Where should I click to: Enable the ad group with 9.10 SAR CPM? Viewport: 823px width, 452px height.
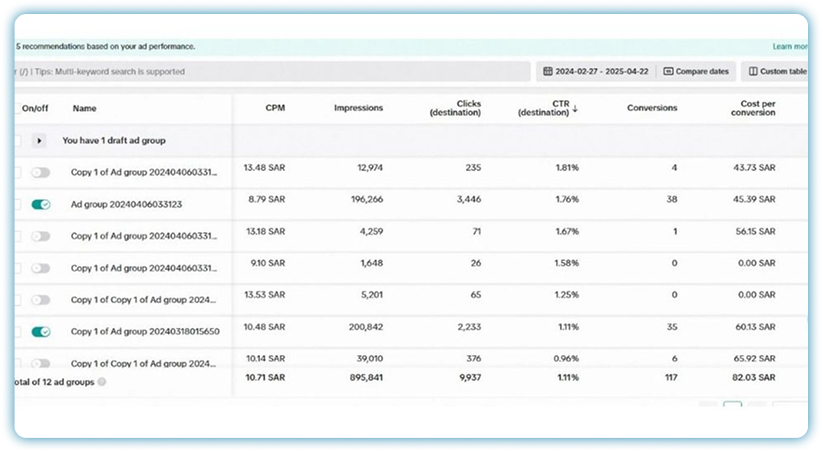click(x=41, y=268)
